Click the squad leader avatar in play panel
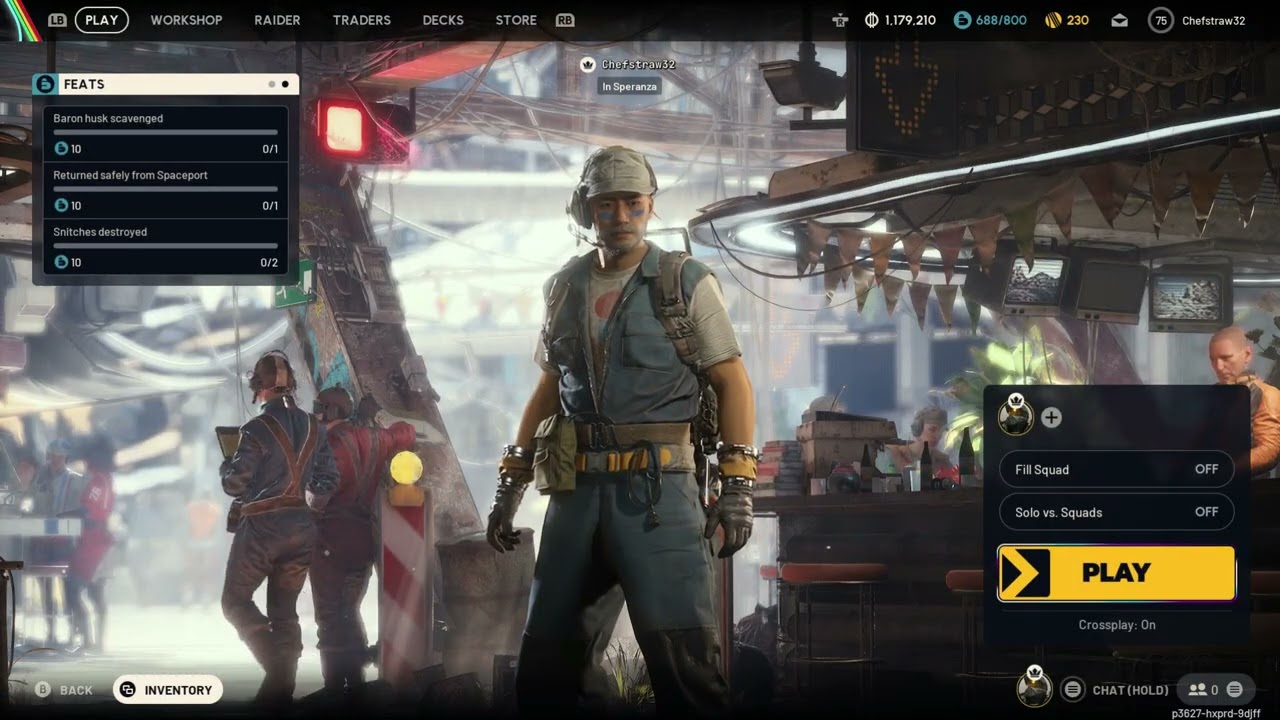Image resolution: width=1280 pixels, height=720 pixels. coord(1016,416)
